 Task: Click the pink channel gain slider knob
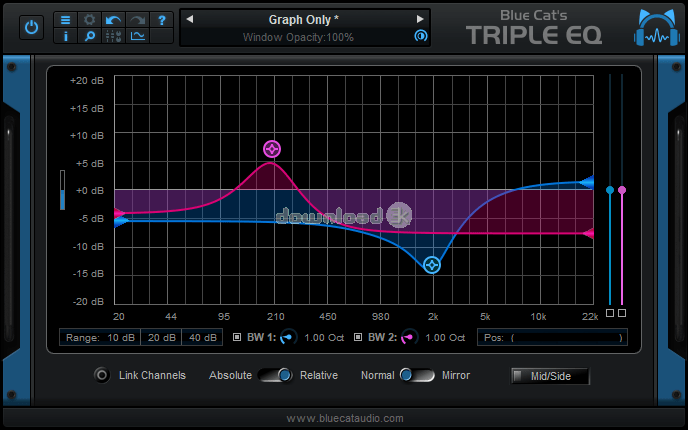click(x=622, y=190)
